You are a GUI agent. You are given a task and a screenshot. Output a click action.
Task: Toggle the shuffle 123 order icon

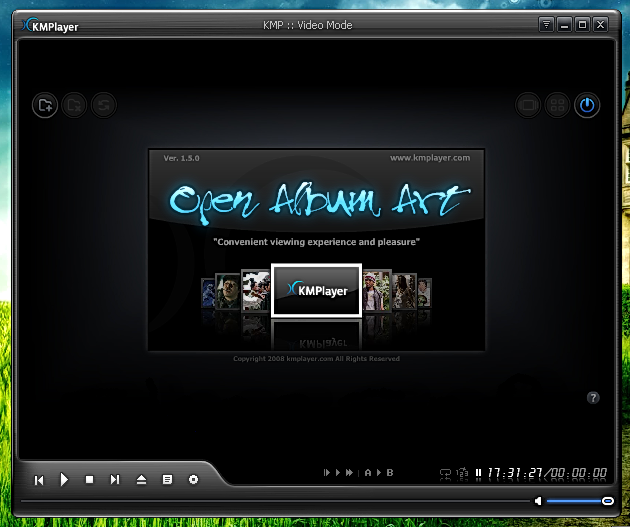point(462,474)
